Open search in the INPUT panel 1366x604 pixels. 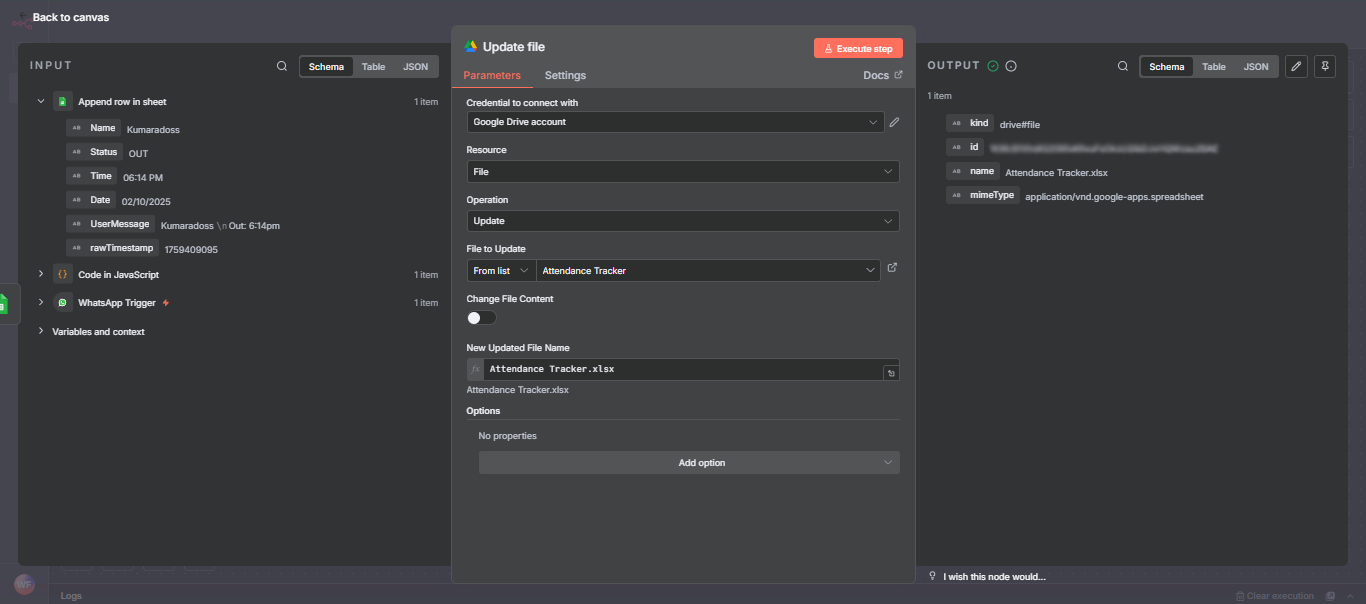coord(281,66)
